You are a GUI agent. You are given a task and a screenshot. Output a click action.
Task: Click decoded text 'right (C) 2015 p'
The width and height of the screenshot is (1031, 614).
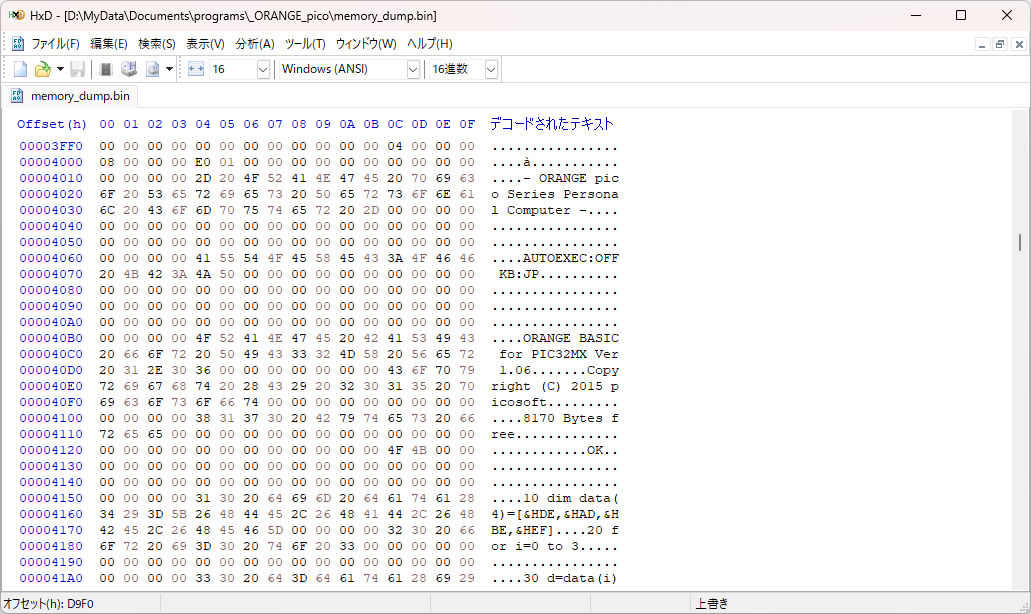coord(555,386)
